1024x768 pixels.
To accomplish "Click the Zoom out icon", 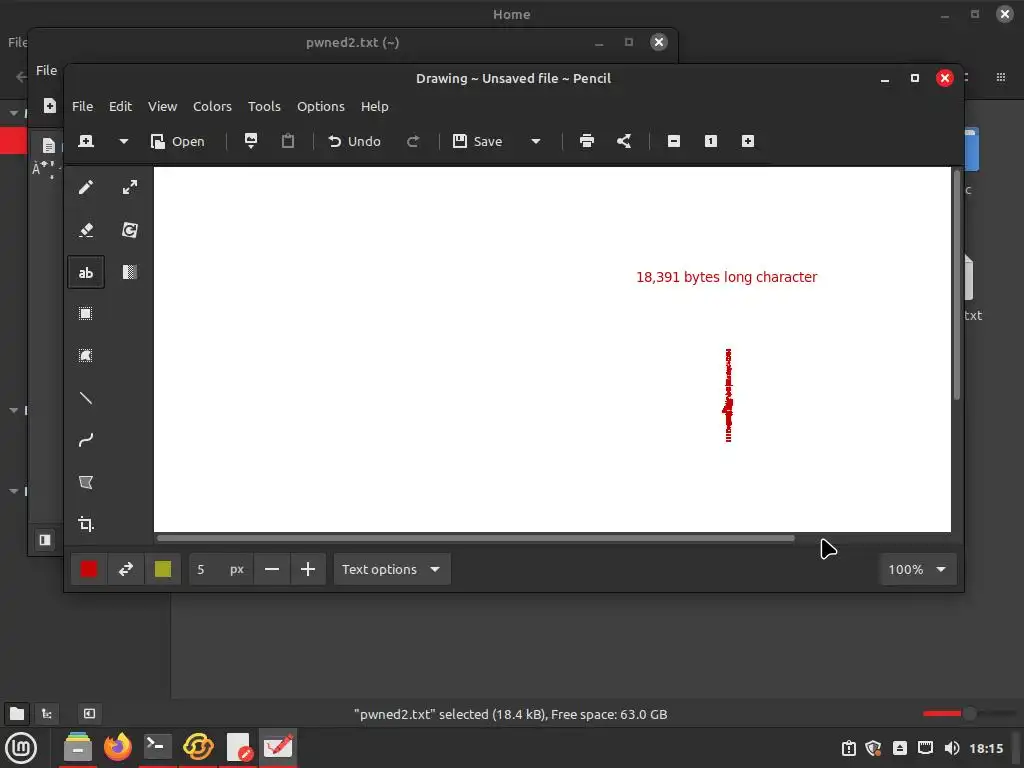I will click(674, 141).
